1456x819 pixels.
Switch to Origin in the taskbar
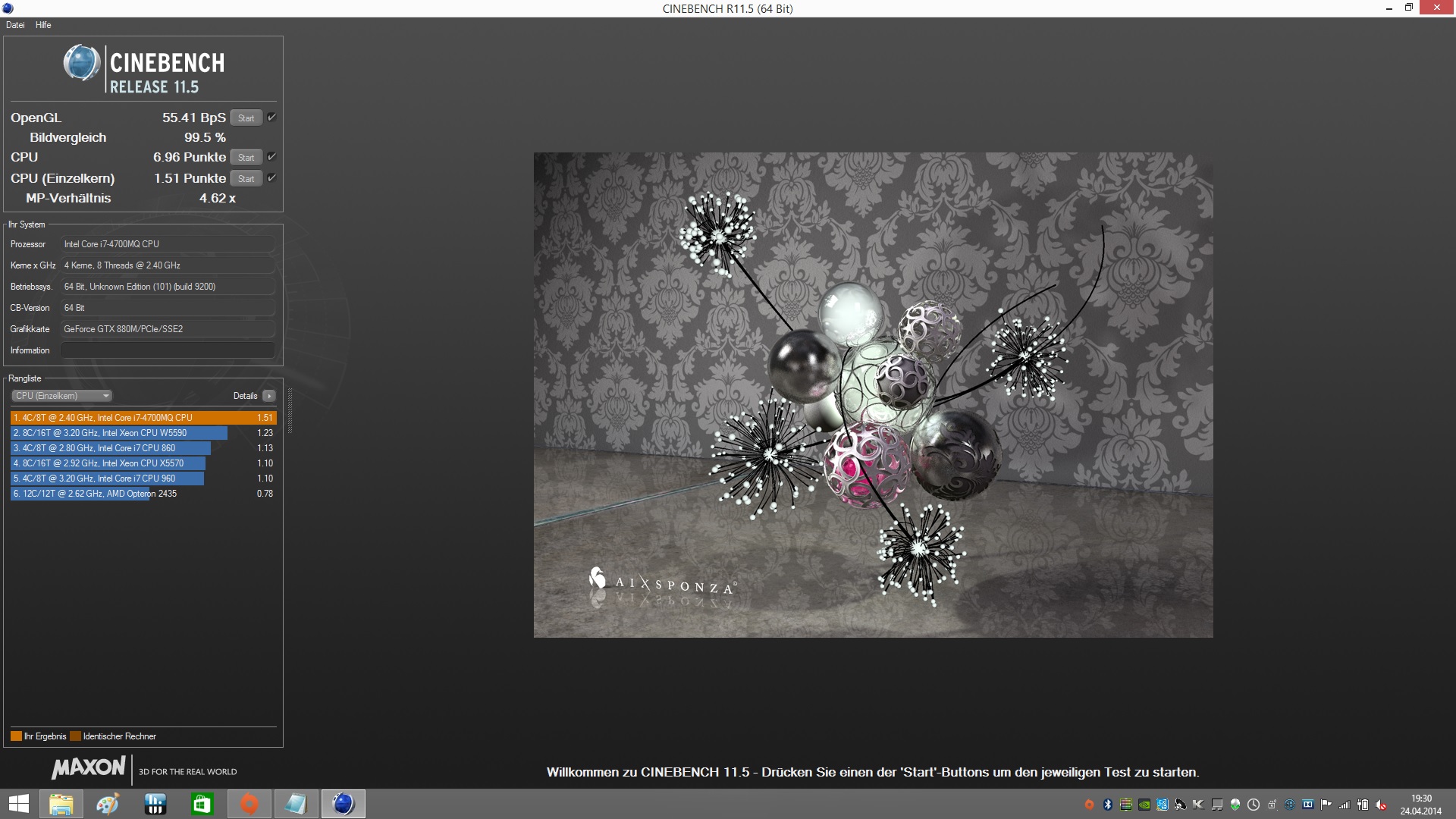pyautogui.click(x=249, y=804)
